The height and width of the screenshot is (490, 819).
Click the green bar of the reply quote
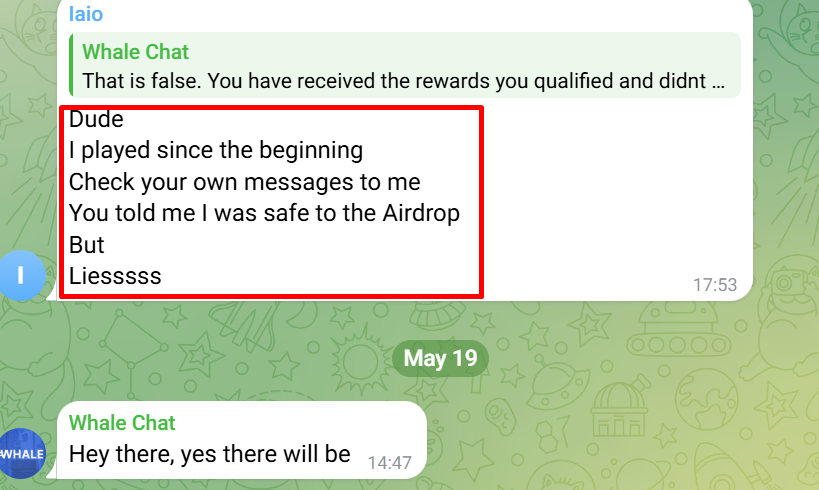[71, 65]
